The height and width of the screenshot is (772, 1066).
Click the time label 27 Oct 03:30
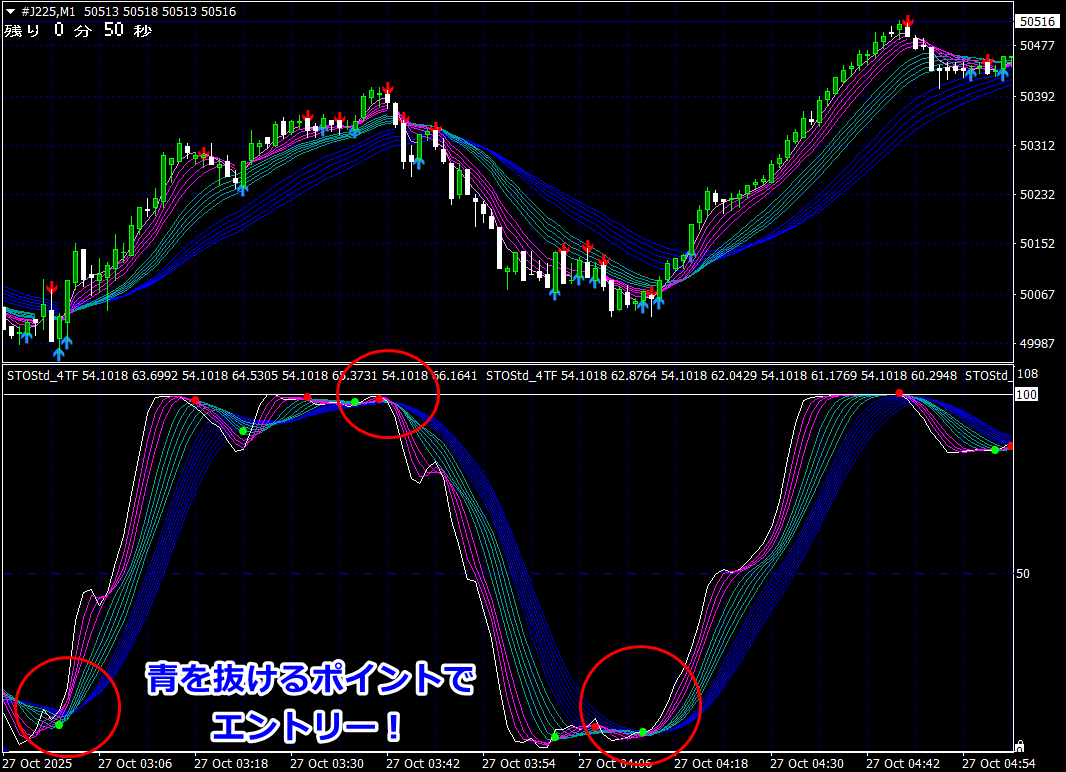tap(327, 763)
